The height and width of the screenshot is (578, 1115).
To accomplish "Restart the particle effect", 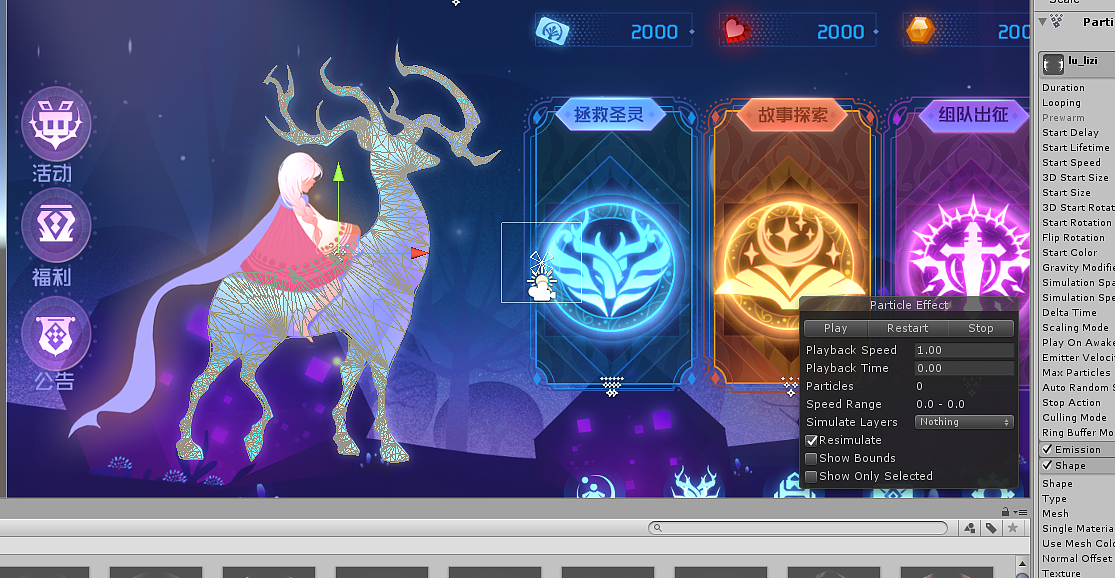I will click(907, 328).
